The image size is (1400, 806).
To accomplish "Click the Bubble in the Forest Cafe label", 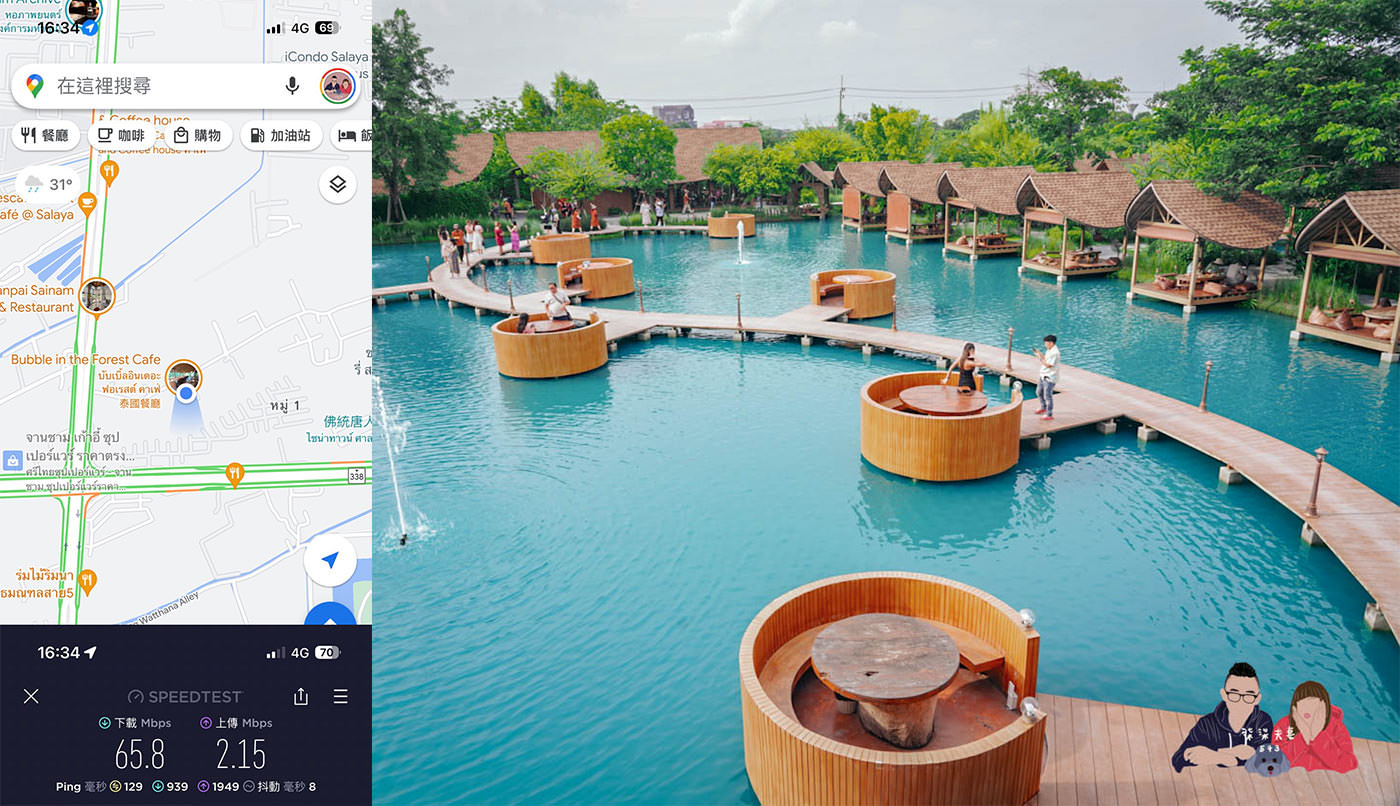I will tap(85, 360).
